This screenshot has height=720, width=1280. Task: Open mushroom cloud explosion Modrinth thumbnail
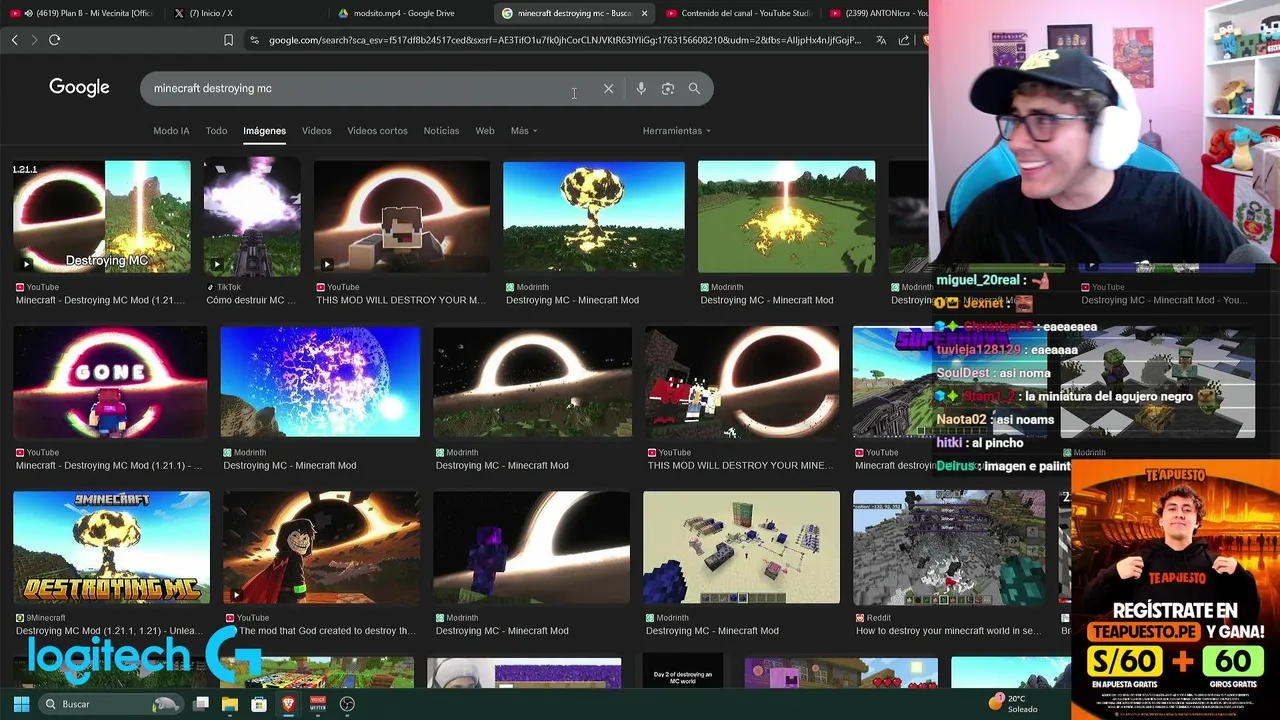tap(594, 217)
